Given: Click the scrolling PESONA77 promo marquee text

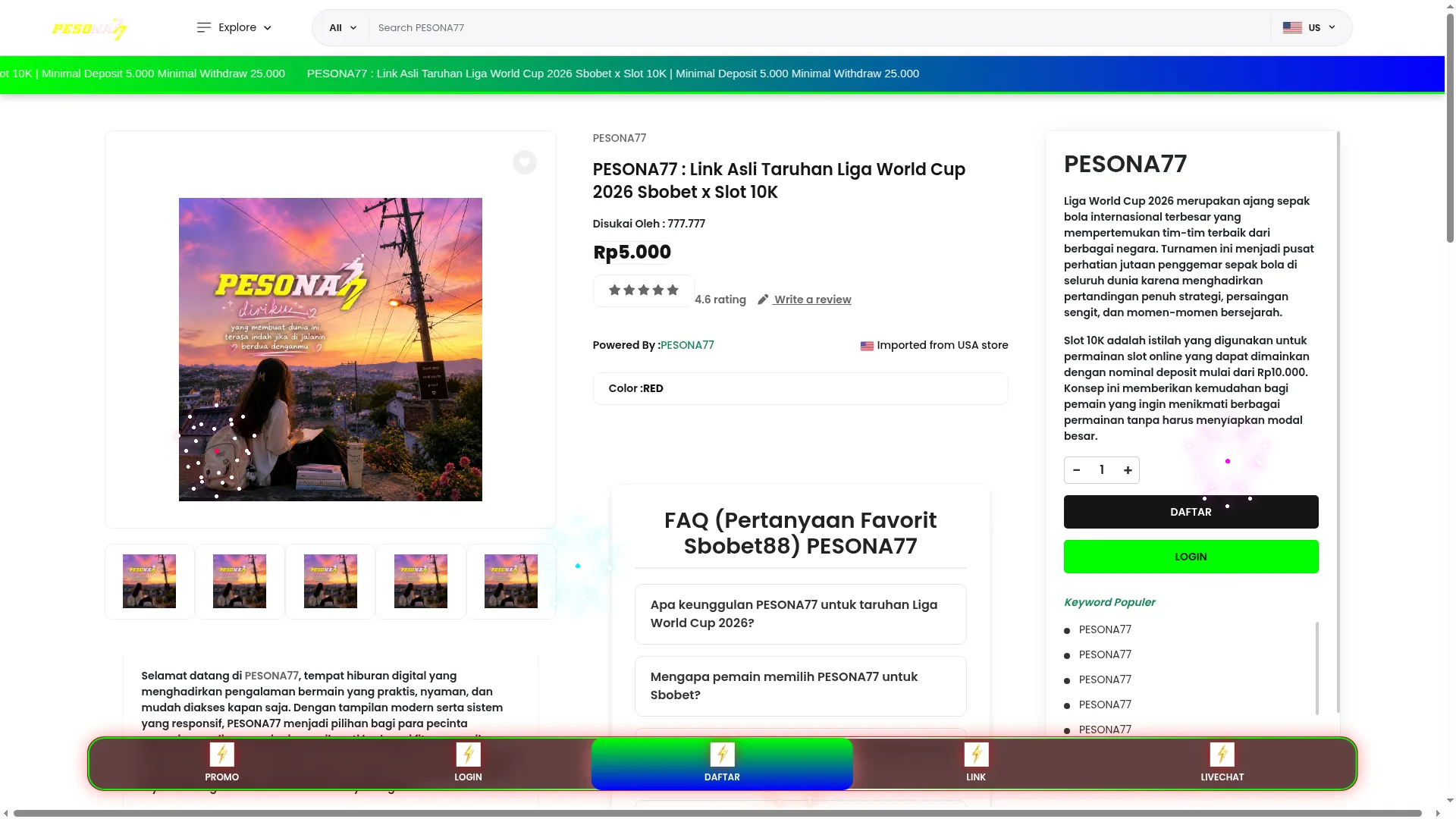Looking at the screenshot, I should pyautogui.click(x=613, y=74).
